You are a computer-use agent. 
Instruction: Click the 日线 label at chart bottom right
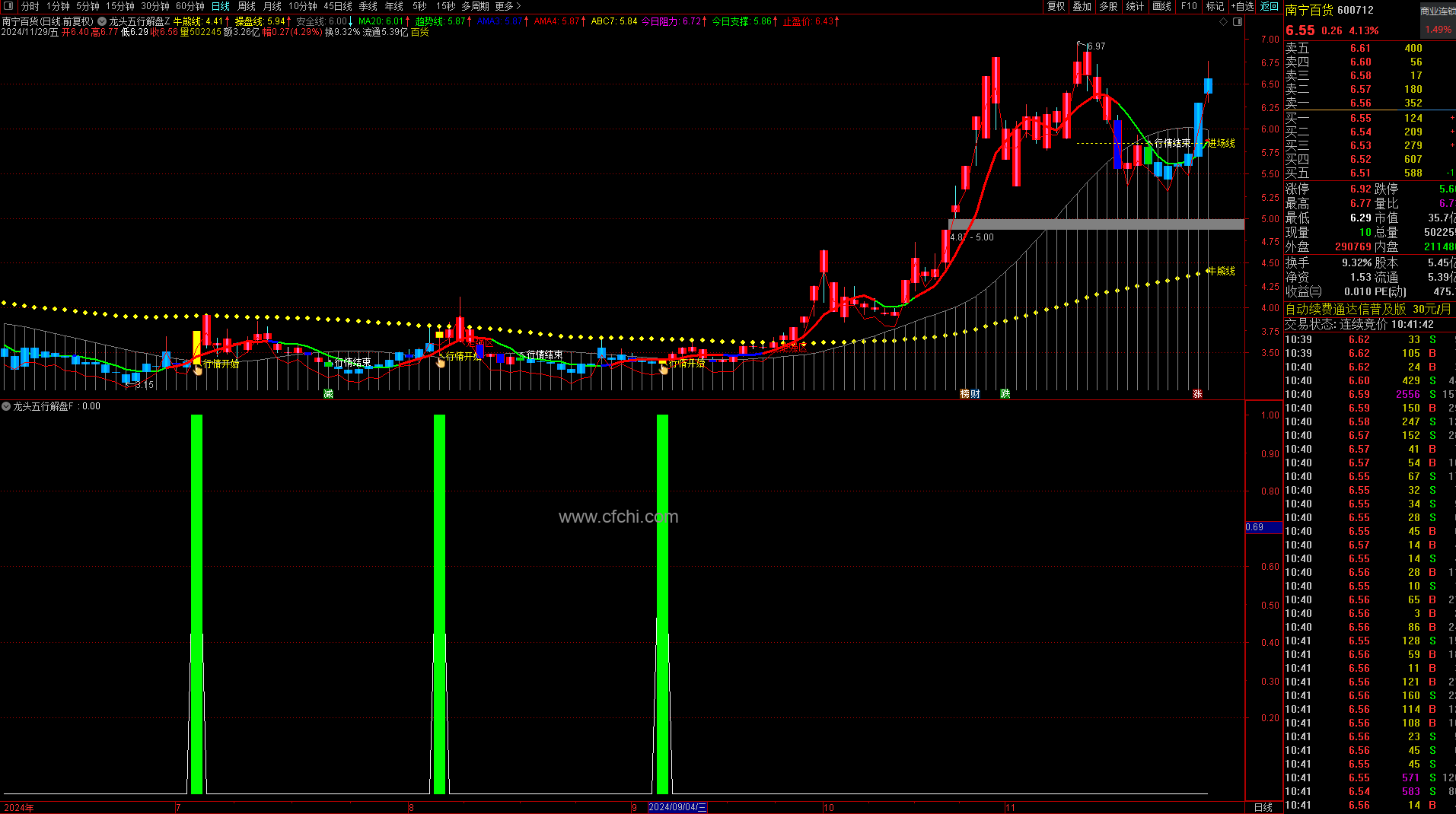1263,807
